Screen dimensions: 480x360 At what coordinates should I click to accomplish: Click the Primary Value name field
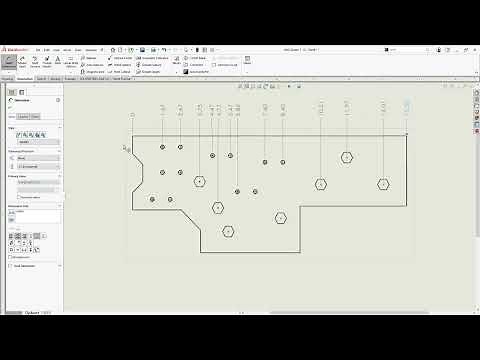[38, 182]
